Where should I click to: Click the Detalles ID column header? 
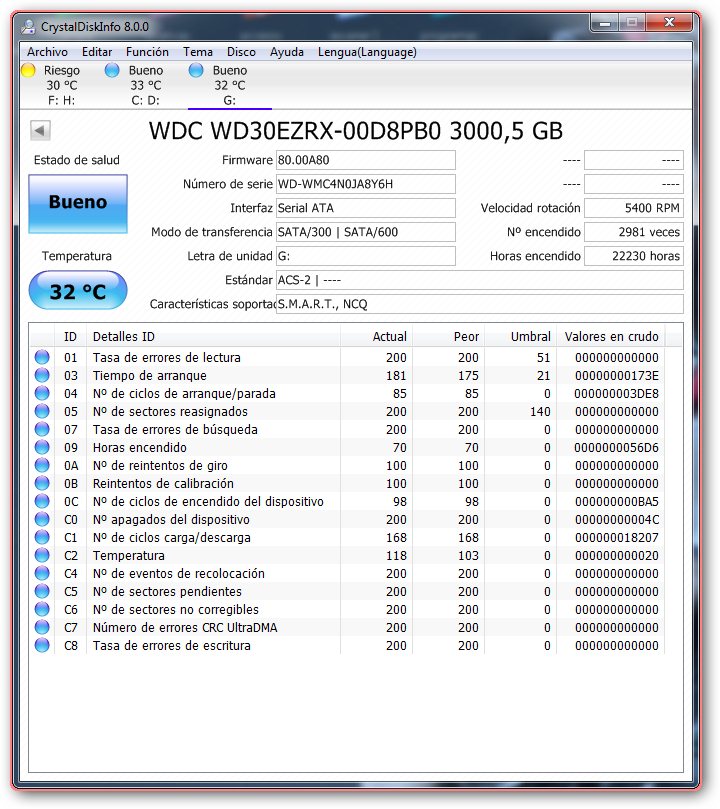pyautogui.click(x=213, y=336)
